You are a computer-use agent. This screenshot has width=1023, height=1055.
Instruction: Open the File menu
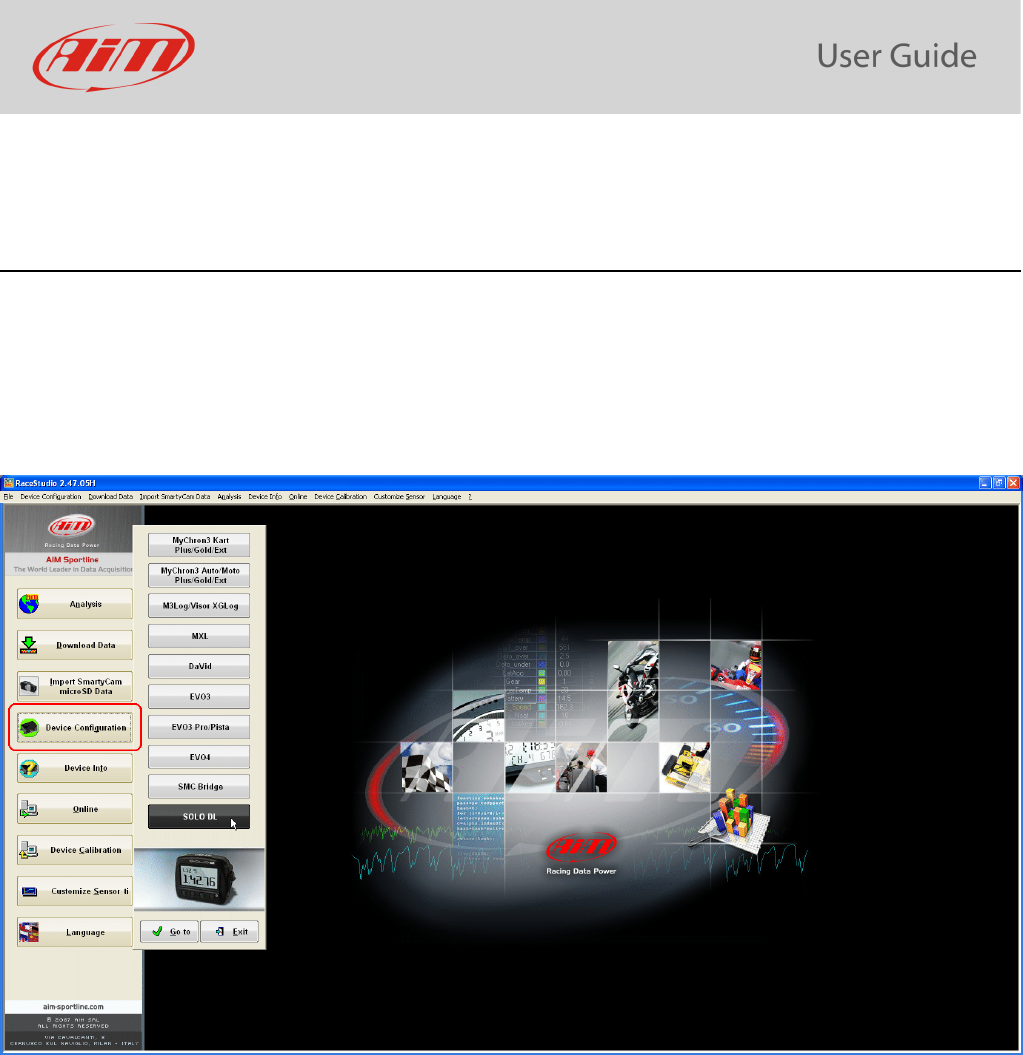click(x=8, y=497)
